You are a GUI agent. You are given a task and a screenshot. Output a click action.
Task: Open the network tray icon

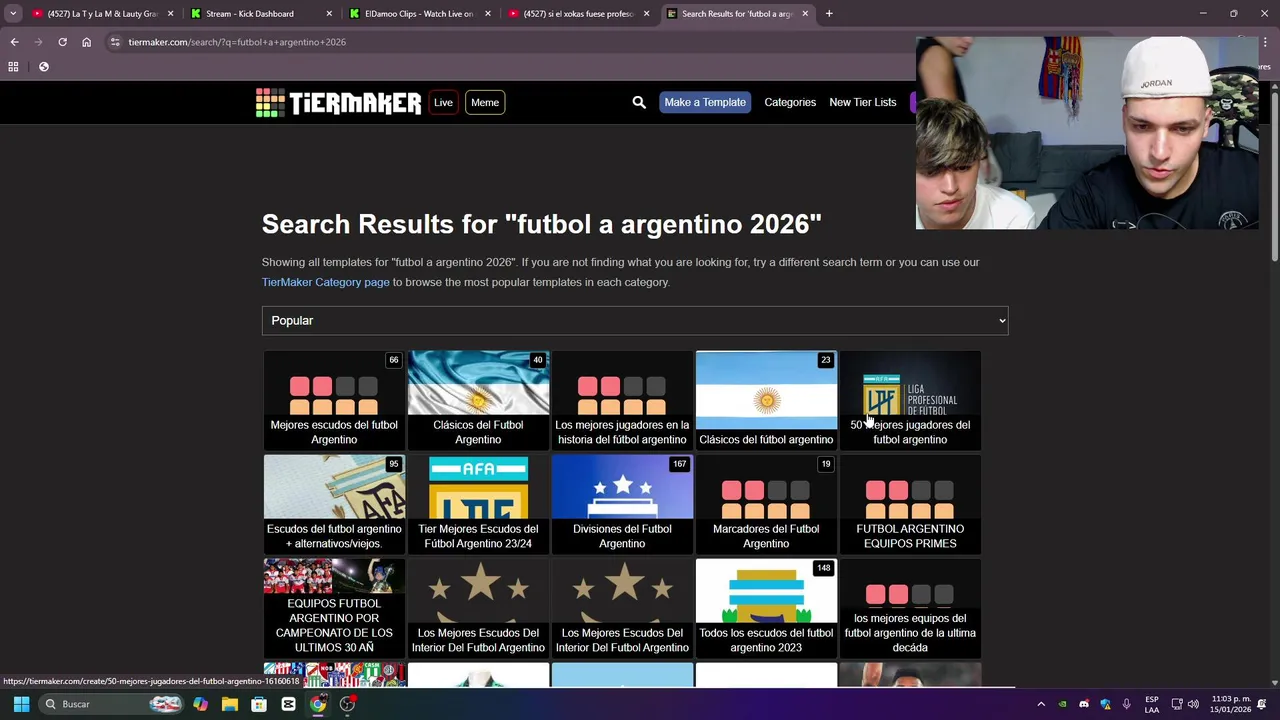1177,704
